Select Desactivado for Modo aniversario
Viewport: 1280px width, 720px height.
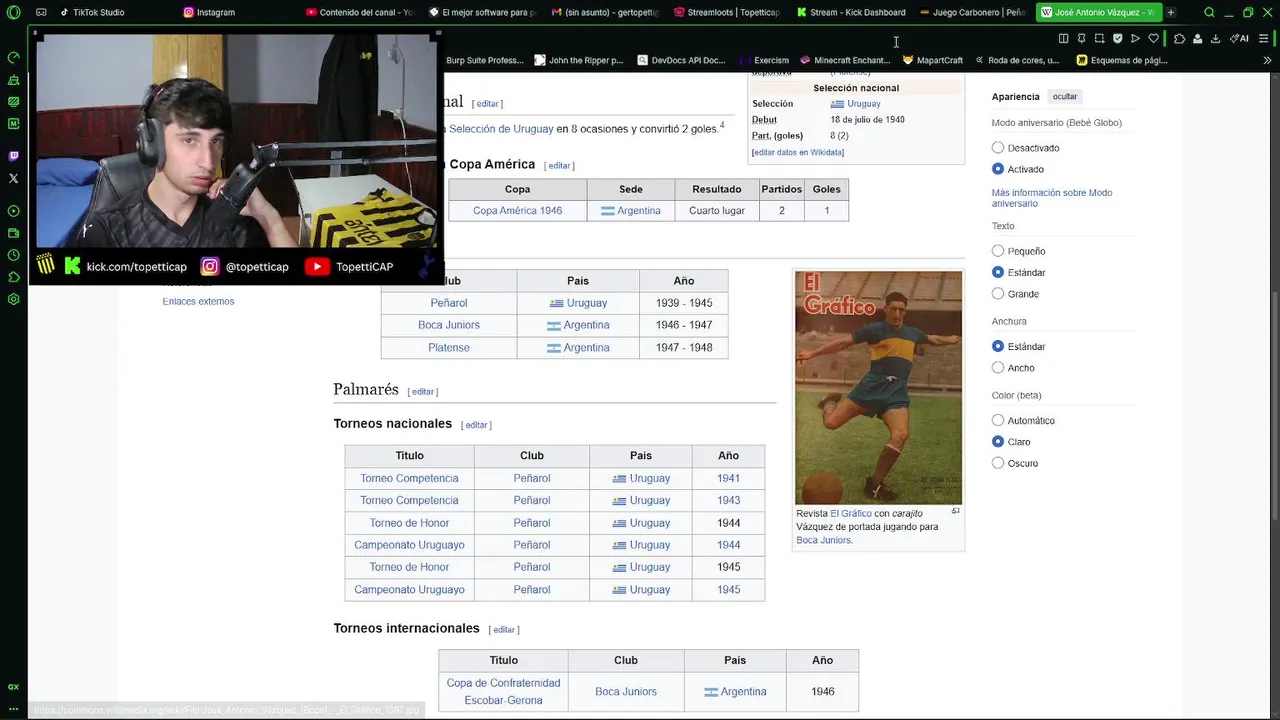point(998,147)
